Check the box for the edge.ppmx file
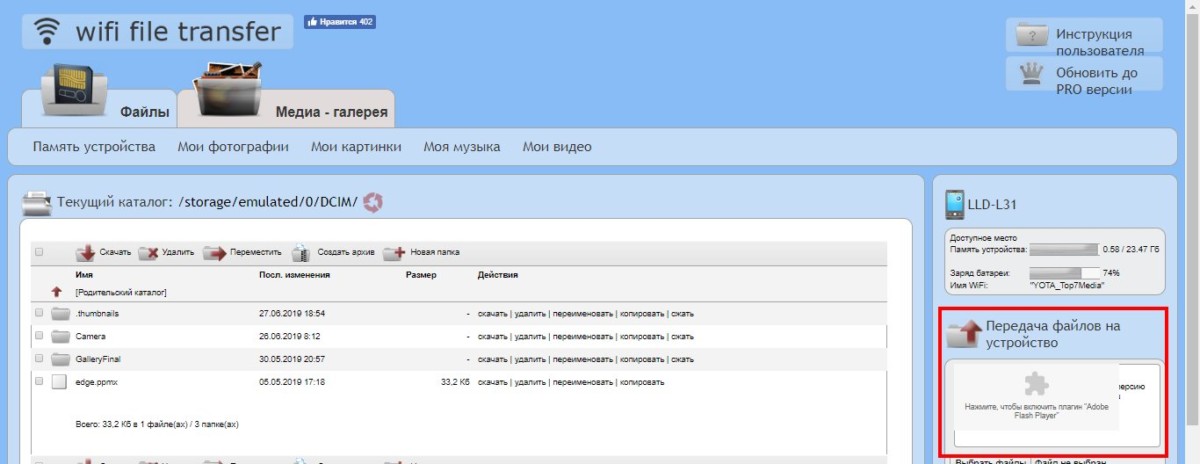 [x=39, y=381]
